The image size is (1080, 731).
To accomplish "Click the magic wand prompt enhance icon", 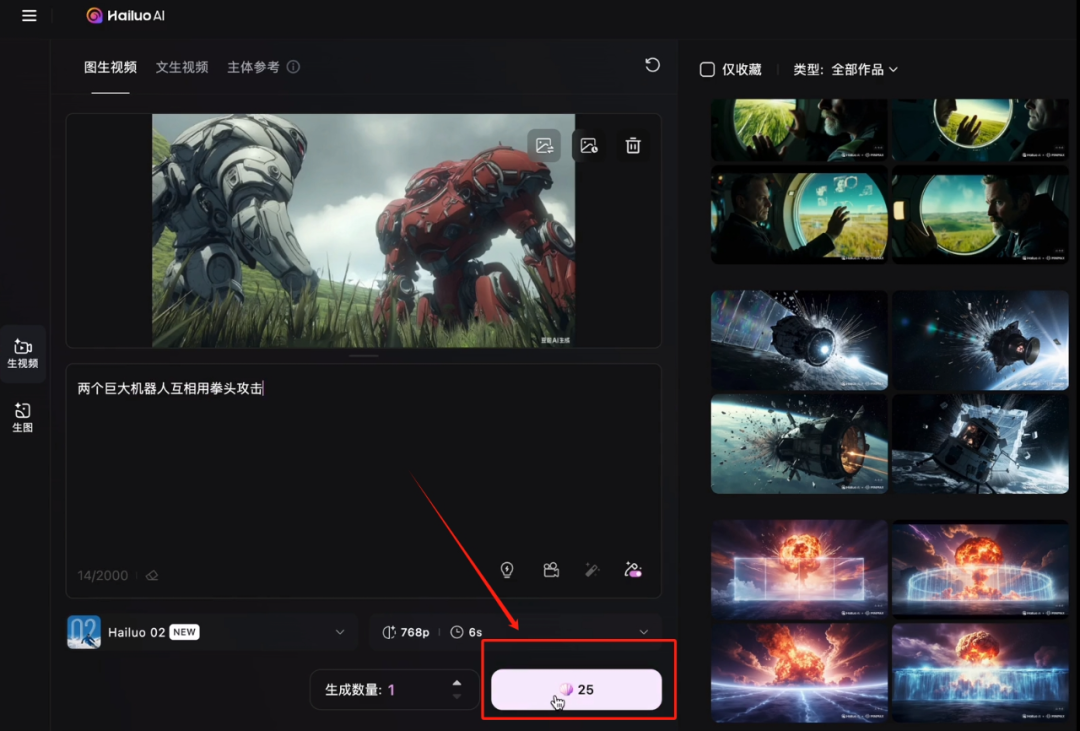I will coord(591,569).
